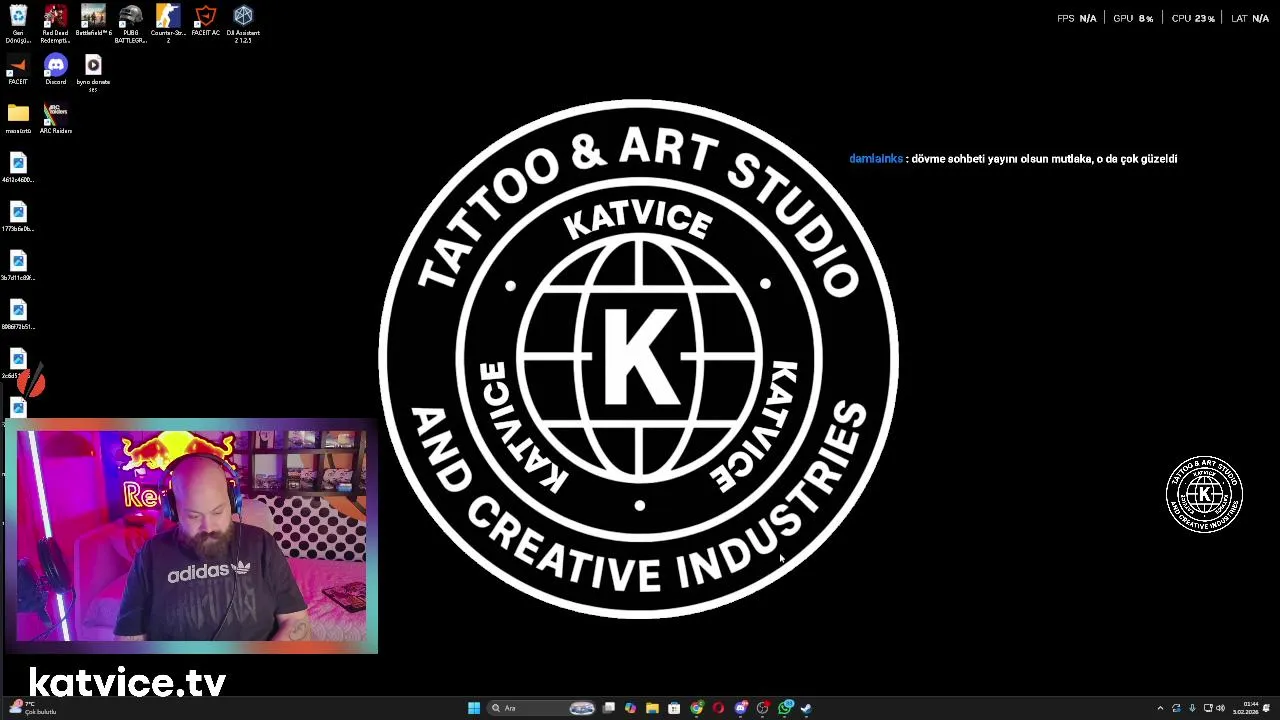Open WhatsApp from the taskbar
This screenshot has height=720, width=1280.
(x=785, y=708)
